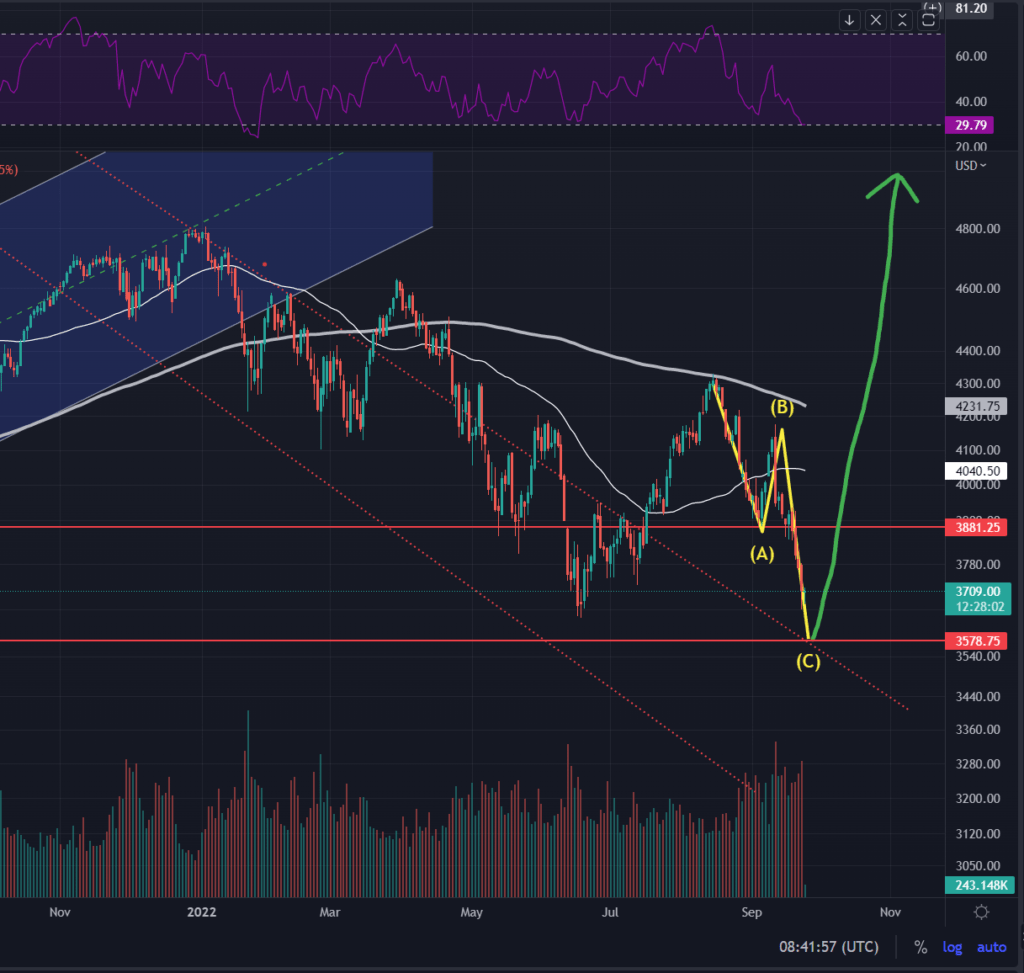This screenshot has width=1024, height=973.
Task: Open chart settings gear icon
Action: tap(981, 912)
